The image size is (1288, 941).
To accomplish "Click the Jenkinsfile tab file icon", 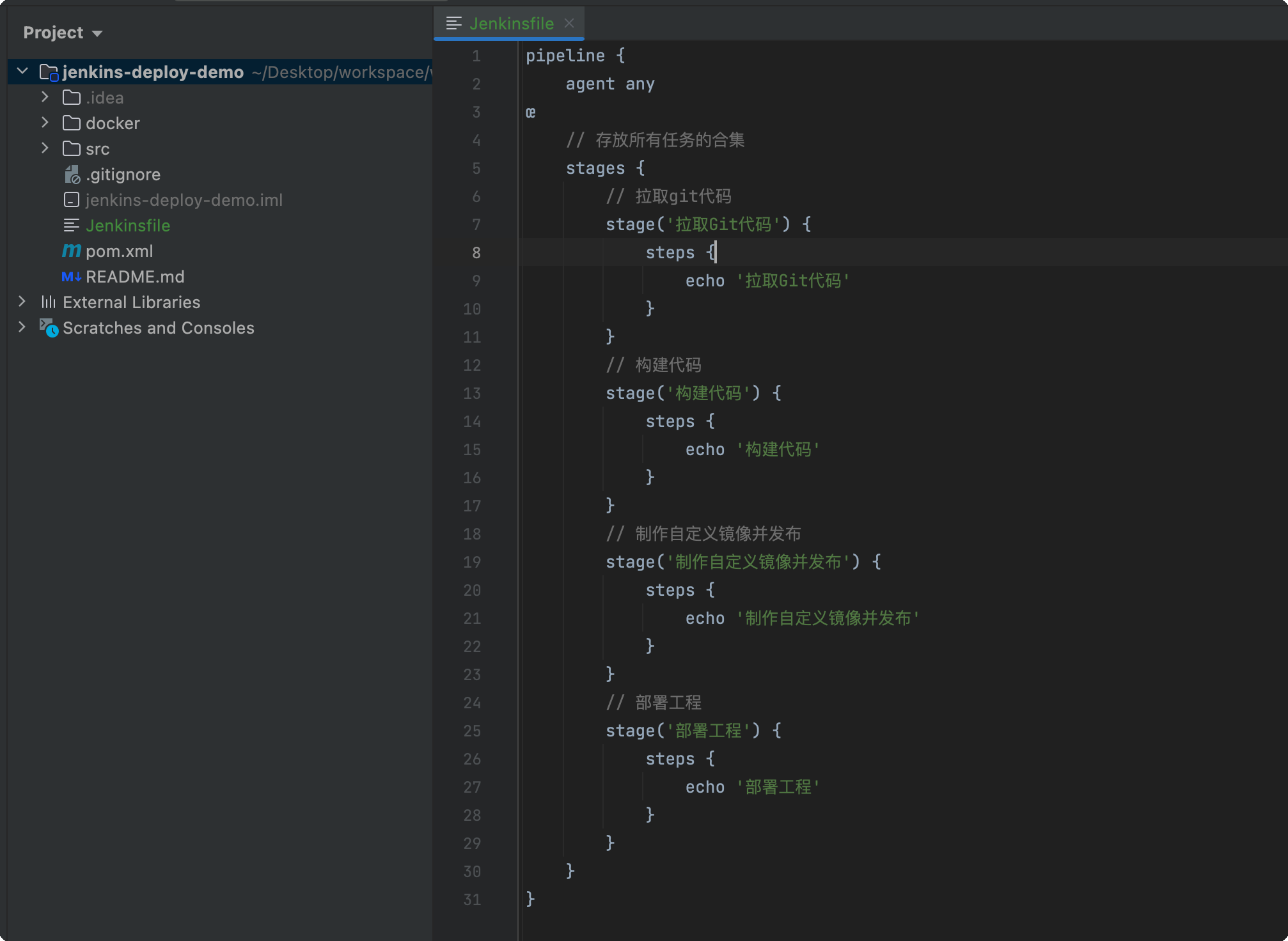I will tap(454, 24).
